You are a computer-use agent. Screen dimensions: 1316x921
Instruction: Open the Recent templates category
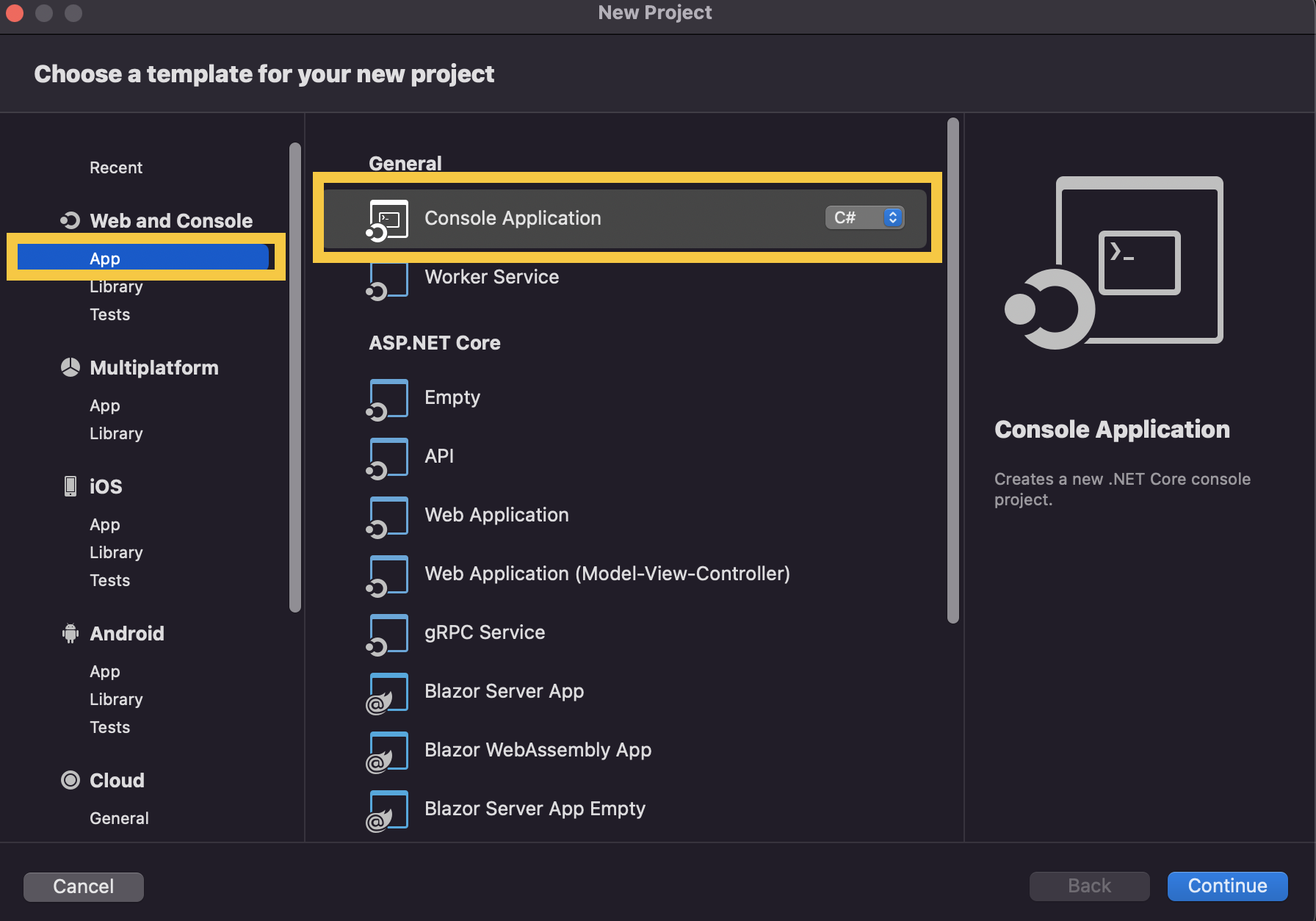116,167
